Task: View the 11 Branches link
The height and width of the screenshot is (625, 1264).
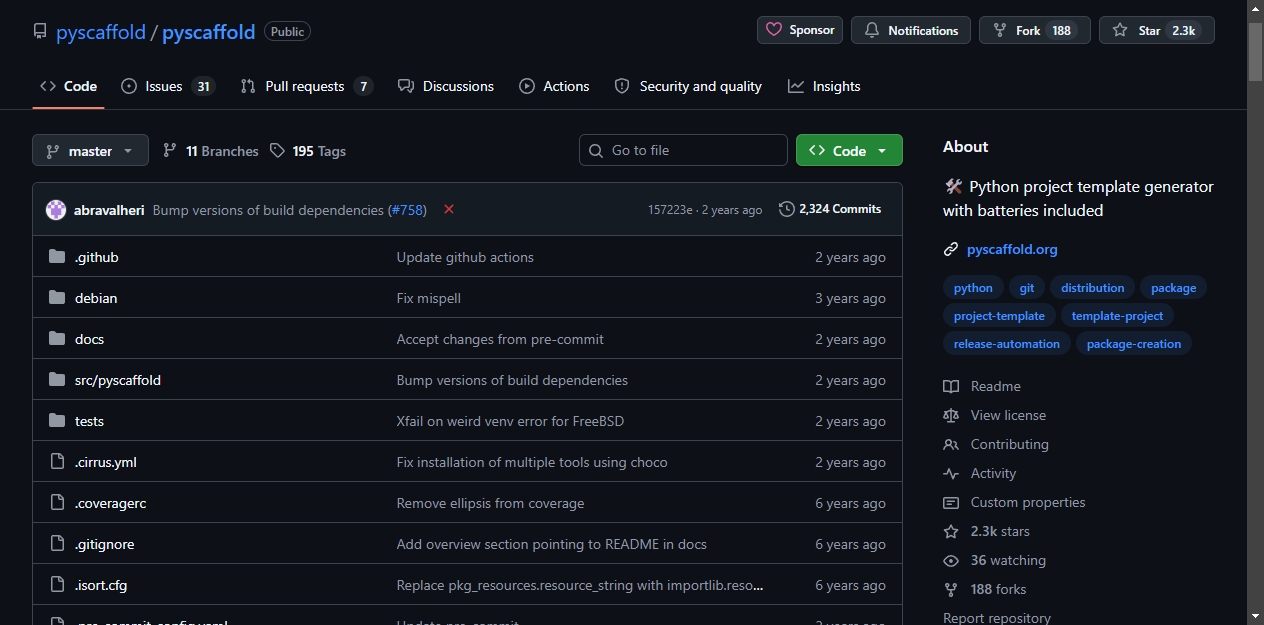Action: click(x=210, y=151)
